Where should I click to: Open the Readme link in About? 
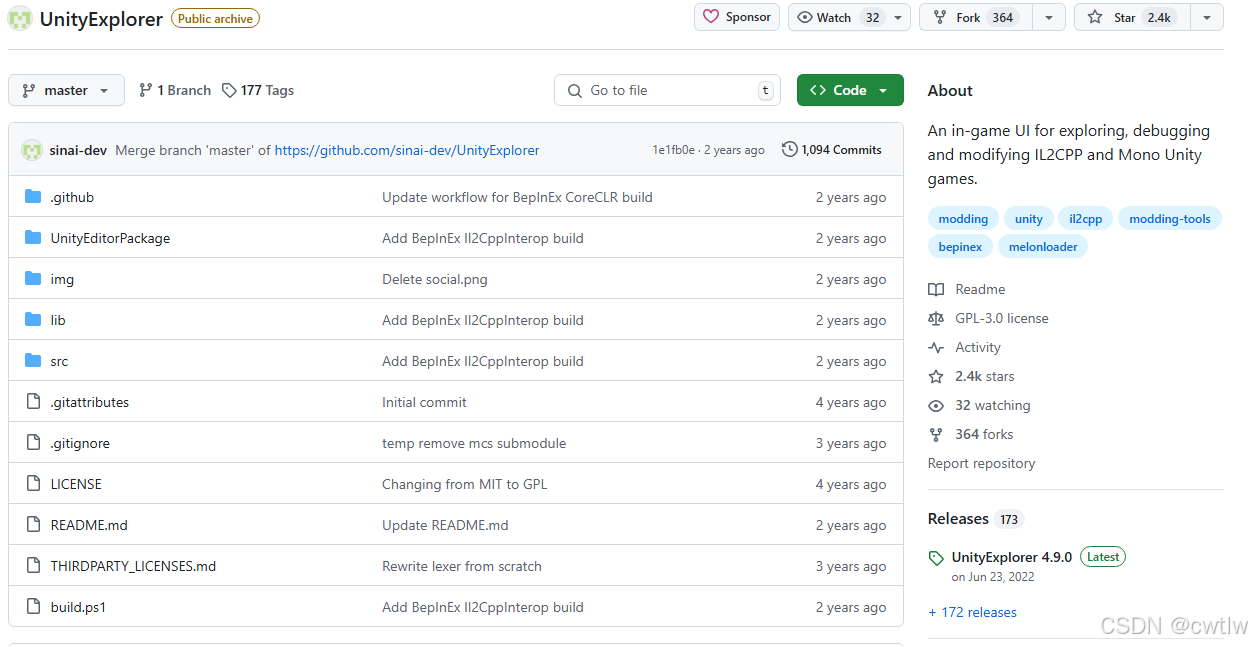(967, 289)
